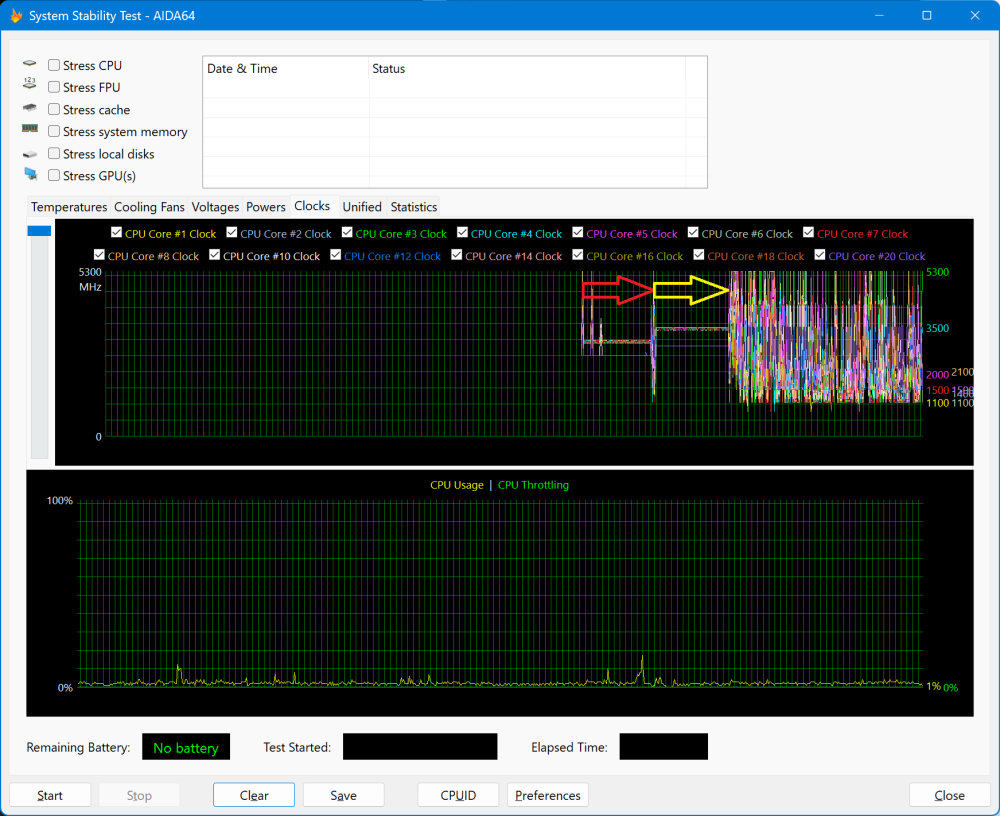Image resolution: width=1000 pixels, height=816 pixels.
Task: Switch to the Unified tab
Action: coord(362,207)
